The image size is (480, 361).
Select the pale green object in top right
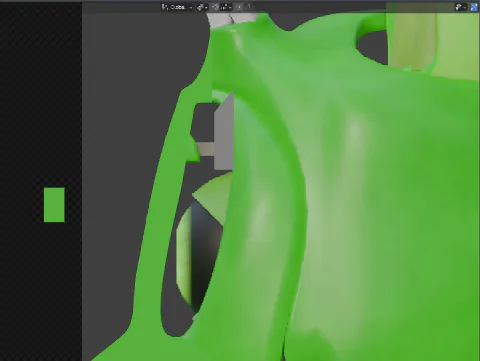pyautogui.click(x=433, y=40)
